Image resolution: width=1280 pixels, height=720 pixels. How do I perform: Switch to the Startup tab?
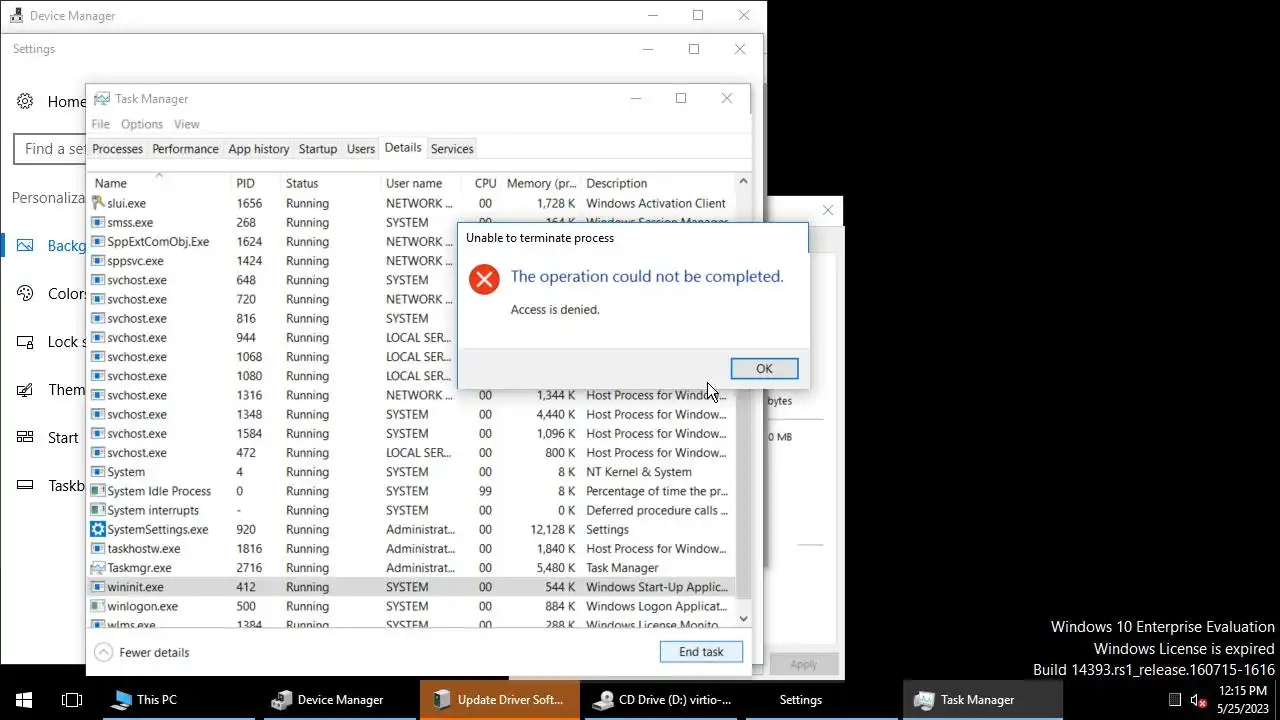pyautogui.click(x=318, y=149)
